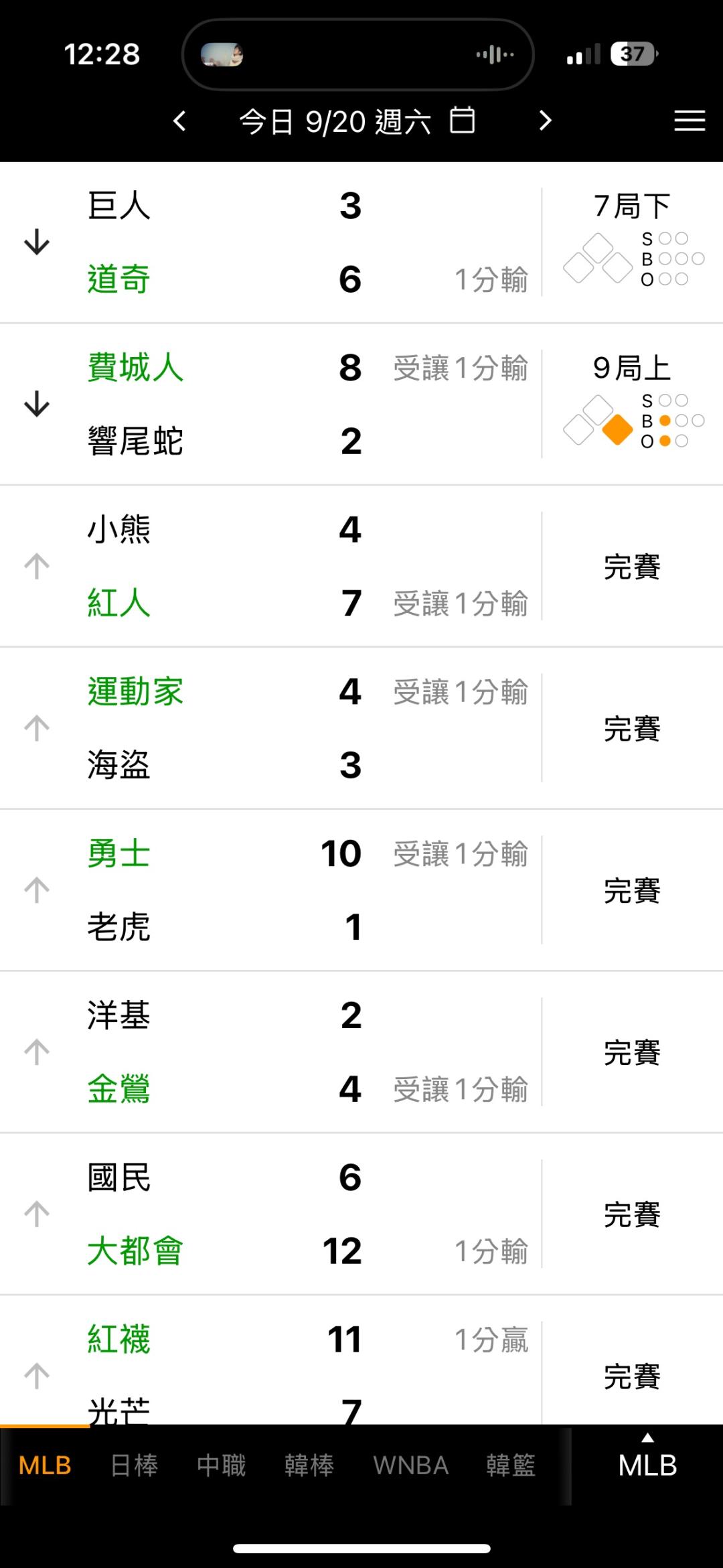
Task: Go to previous day's scores
Action: (x=179, y=121)
